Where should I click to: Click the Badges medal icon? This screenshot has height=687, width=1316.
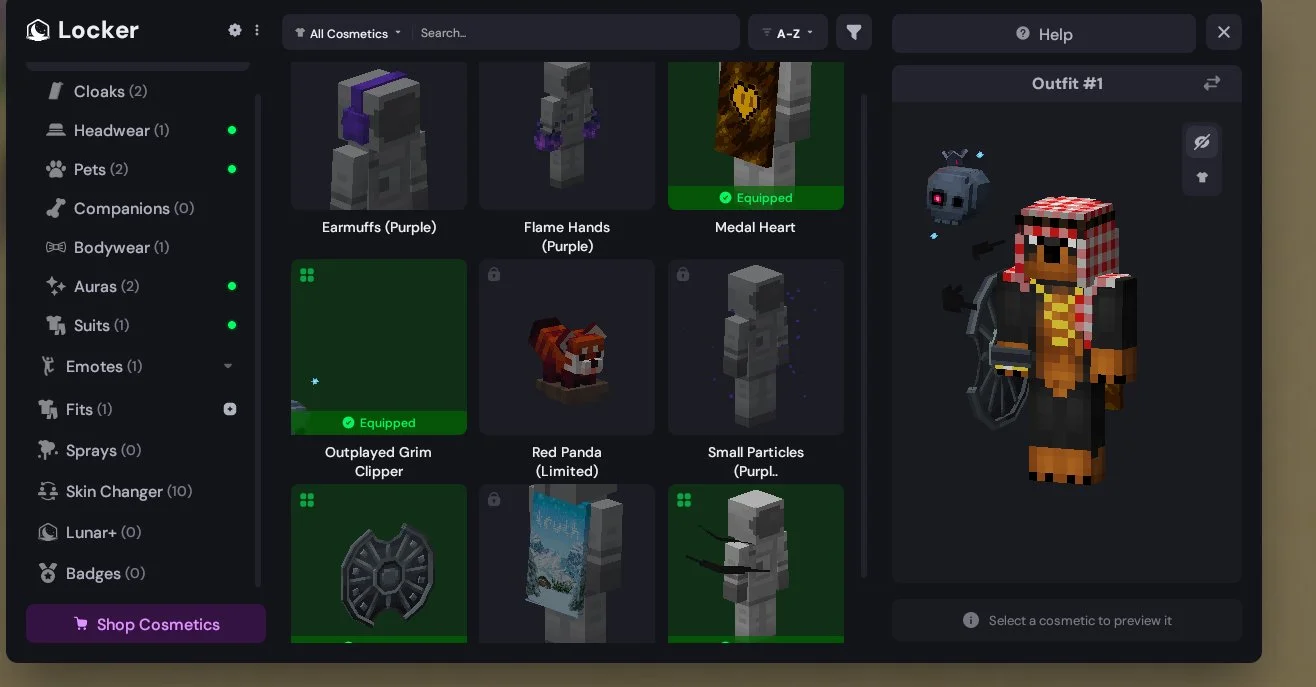pyautogui.click(x=47, y=573)
